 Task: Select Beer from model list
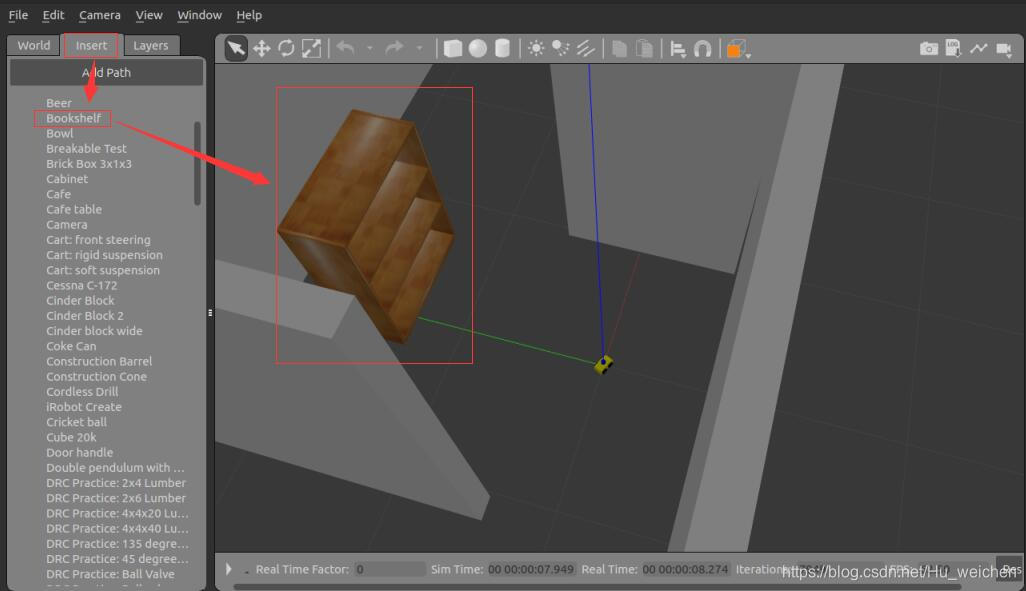click(x=59, y=103)
